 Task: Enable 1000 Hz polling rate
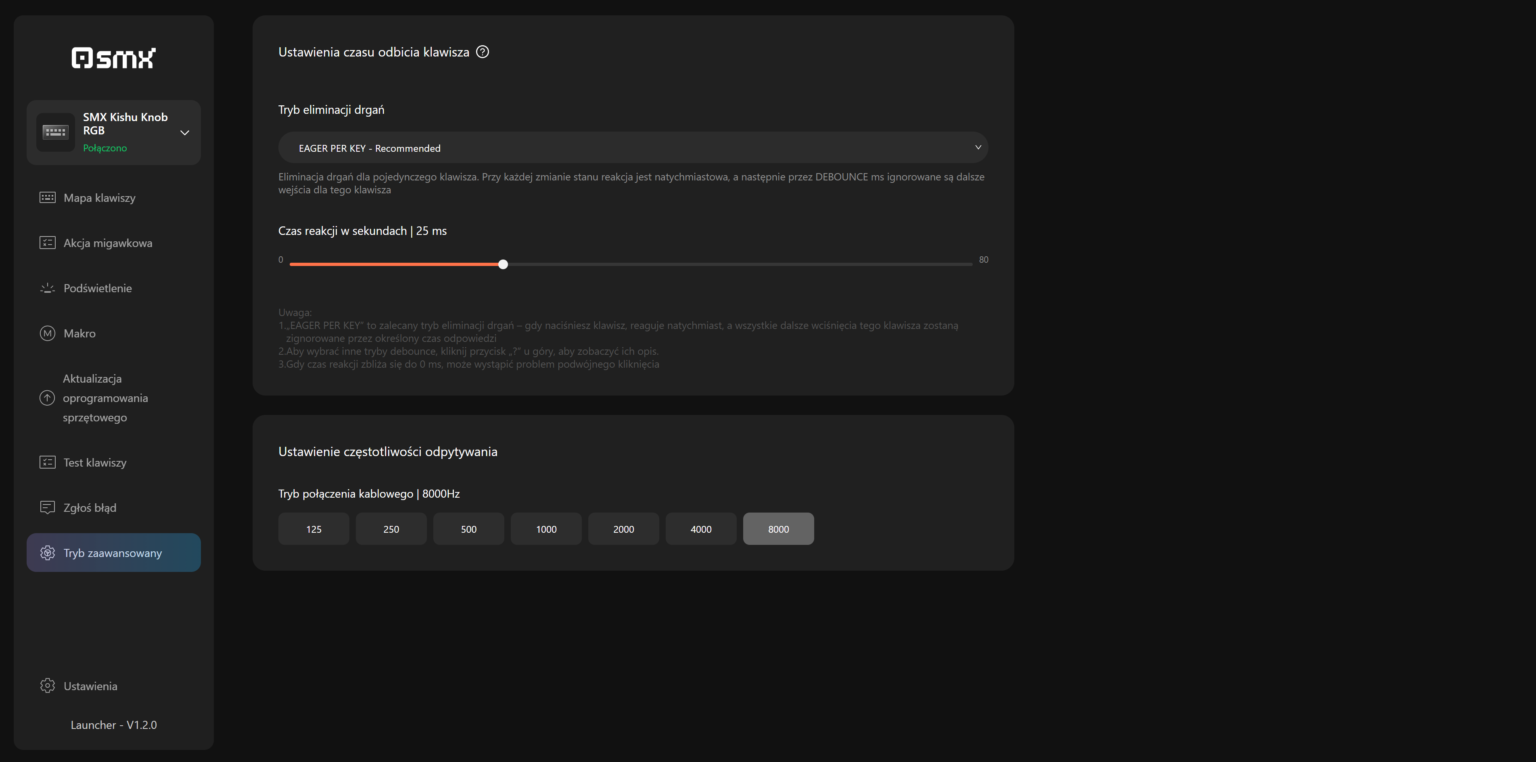pyautogui.click(x=546, y=528)
